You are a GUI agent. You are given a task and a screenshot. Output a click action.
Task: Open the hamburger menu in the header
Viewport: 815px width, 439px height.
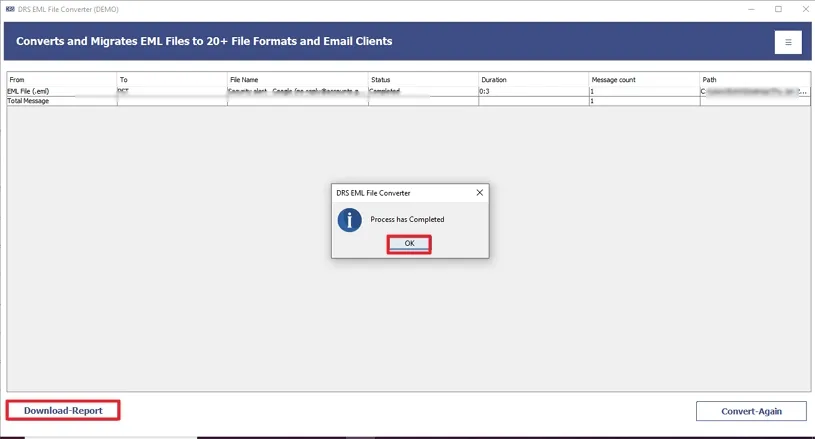[x=788, y=42]
